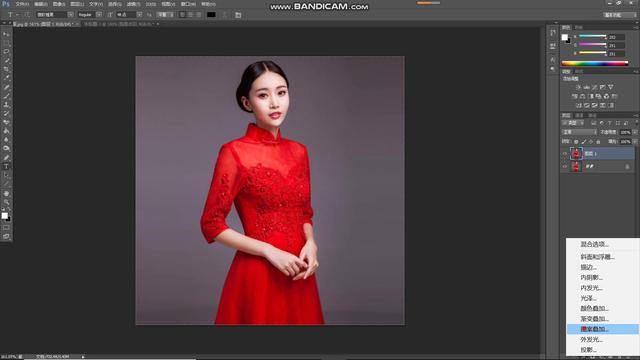The width and height of the screenshot is (640, 360).
Task: Select the Magic Wand tool
Action: [x=6, y=60]
